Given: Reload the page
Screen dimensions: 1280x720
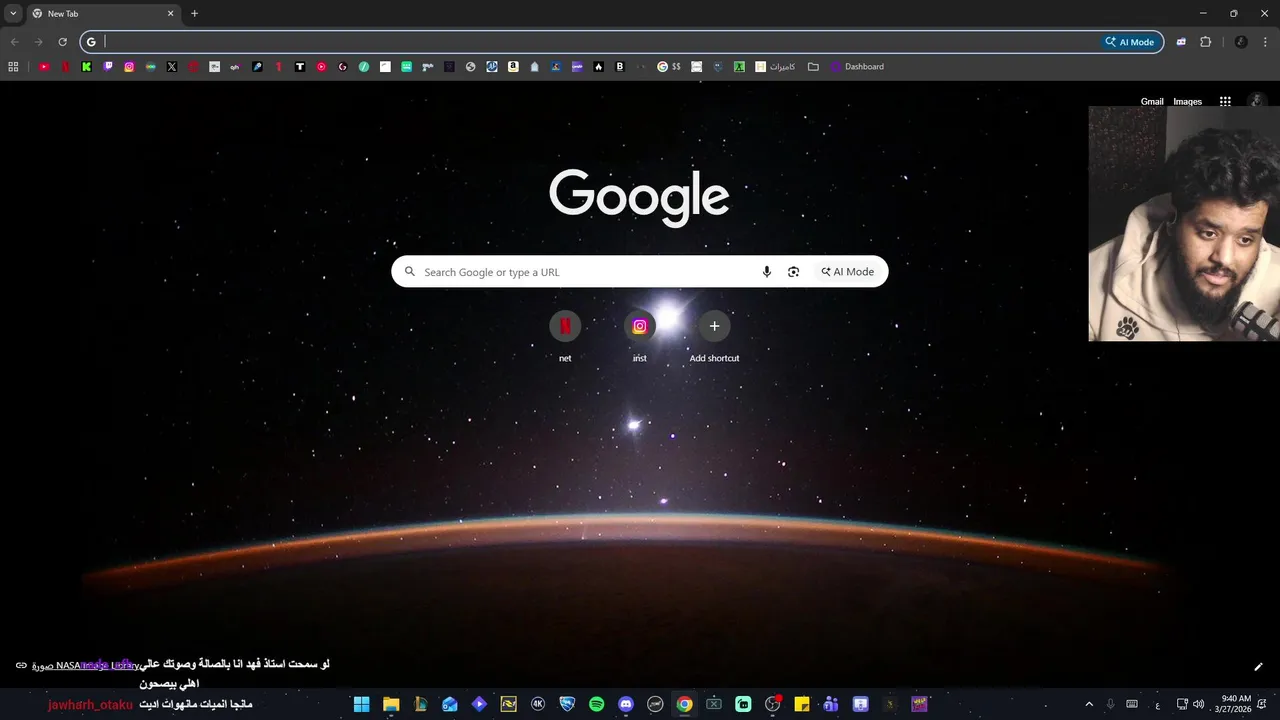Looking at the screenshot, I should (x=62, y=42).
